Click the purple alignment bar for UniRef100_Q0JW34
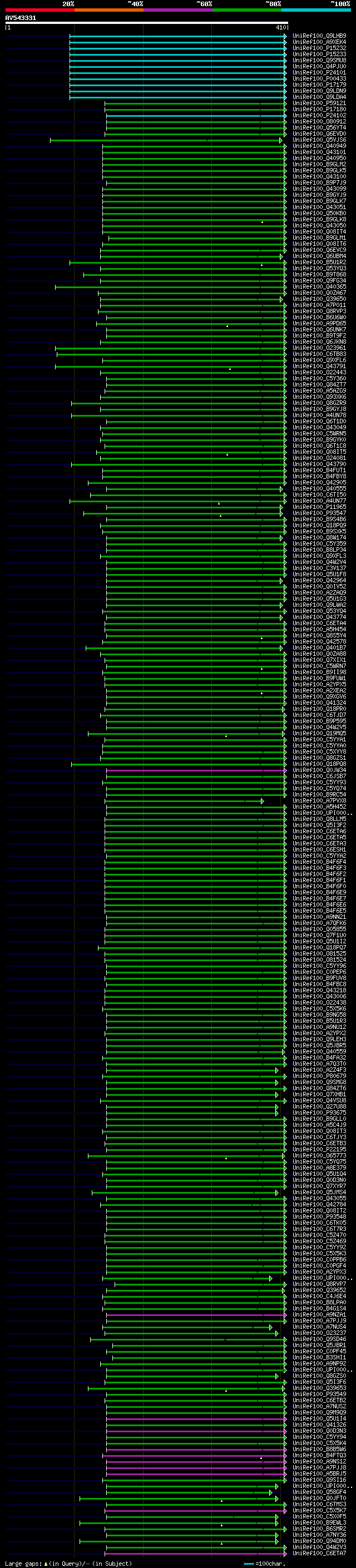Screen dimensions: 356x1568 tap(196, 770)
